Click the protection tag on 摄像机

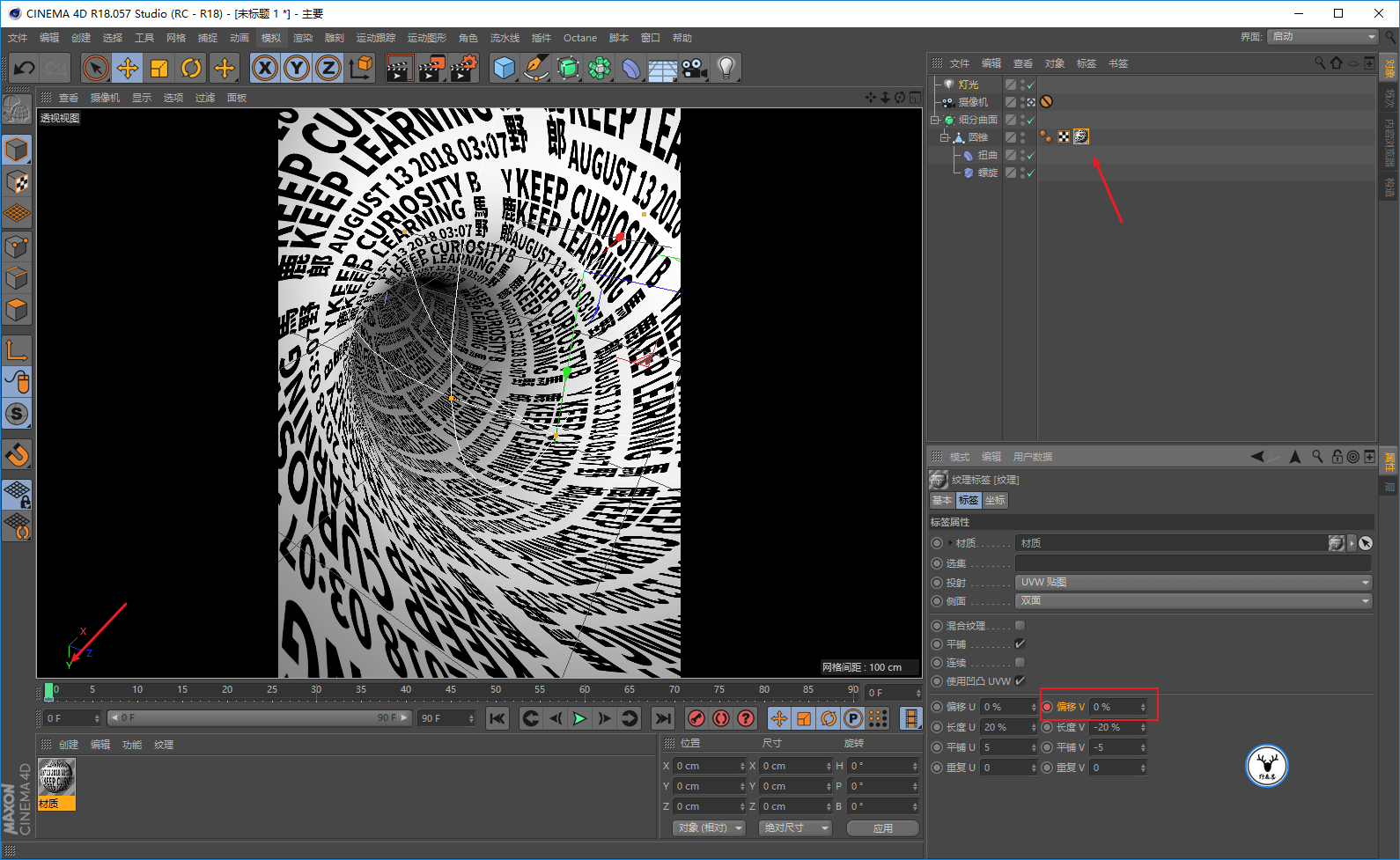click(1046, 101)
